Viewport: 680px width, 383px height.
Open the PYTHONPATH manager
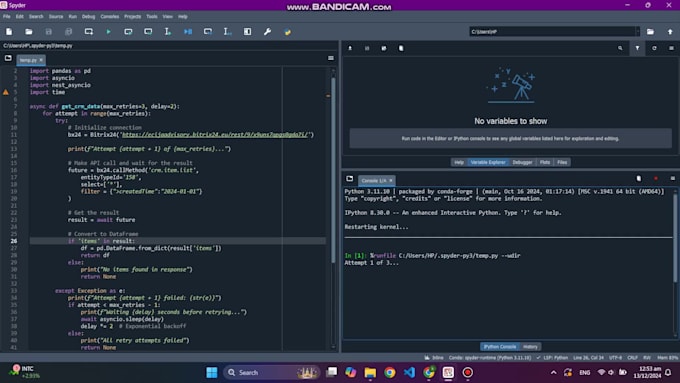point(288,32)
